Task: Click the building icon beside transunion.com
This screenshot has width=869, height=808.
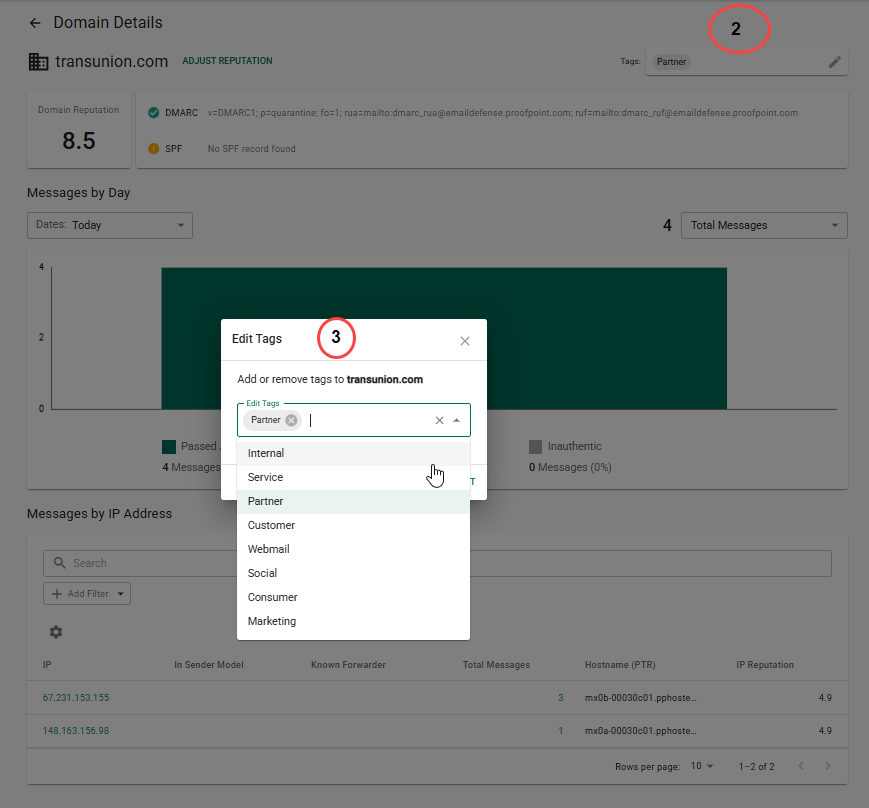Action: click(x=38, y=61)
